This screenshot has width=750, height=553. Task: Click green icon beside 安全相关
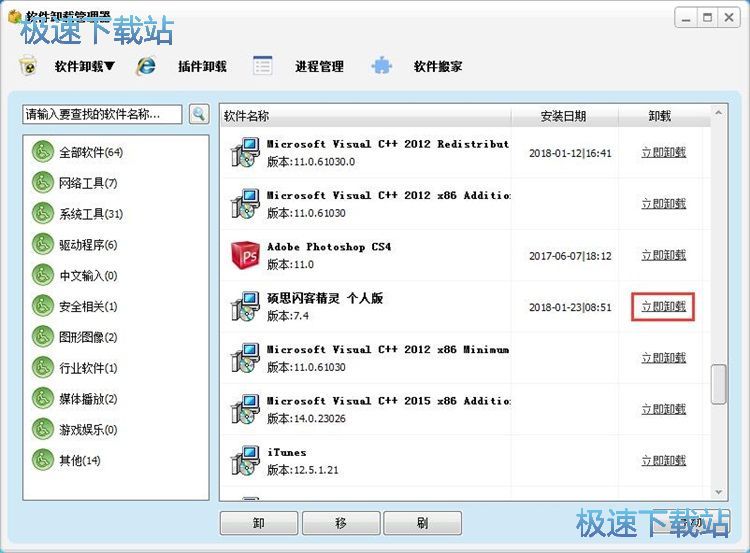click(x=43, y=306)
